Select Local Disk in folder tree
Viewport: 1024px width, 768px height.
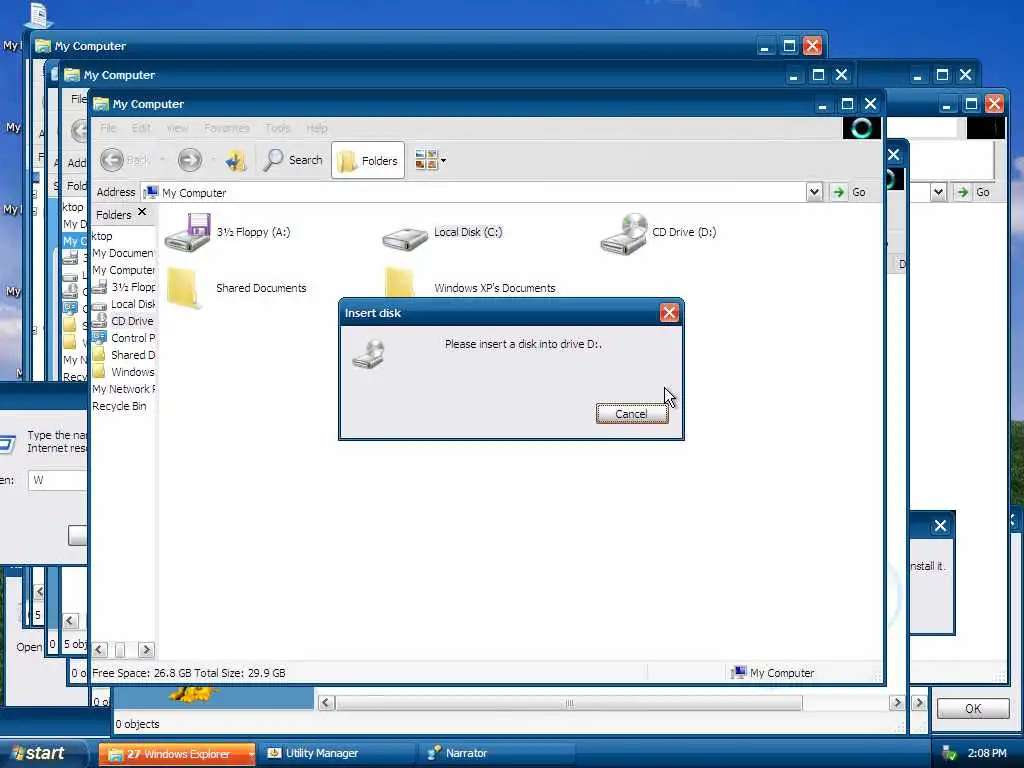pyautogui.click(x=124, y=304)
